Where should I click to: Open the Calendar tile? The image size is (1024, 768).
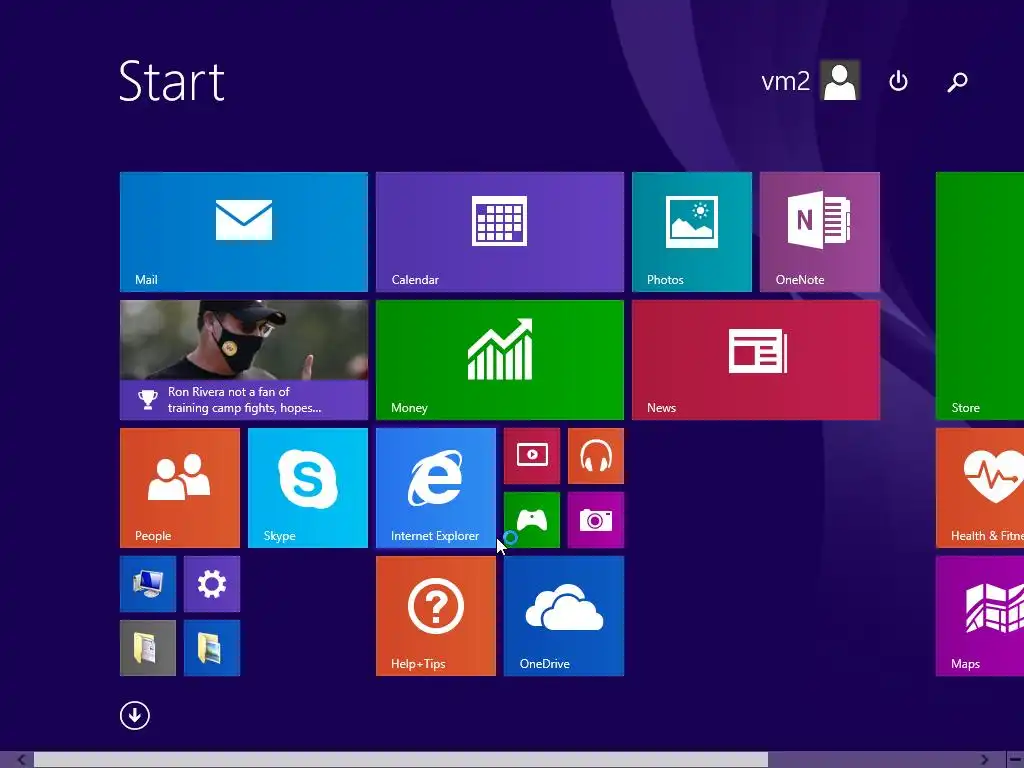(500, 232)
